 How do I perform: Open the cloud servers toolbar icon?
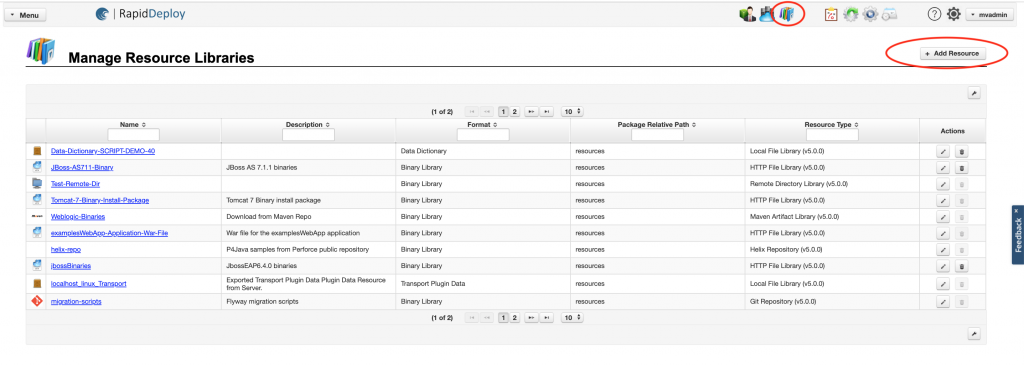(767, 14)
